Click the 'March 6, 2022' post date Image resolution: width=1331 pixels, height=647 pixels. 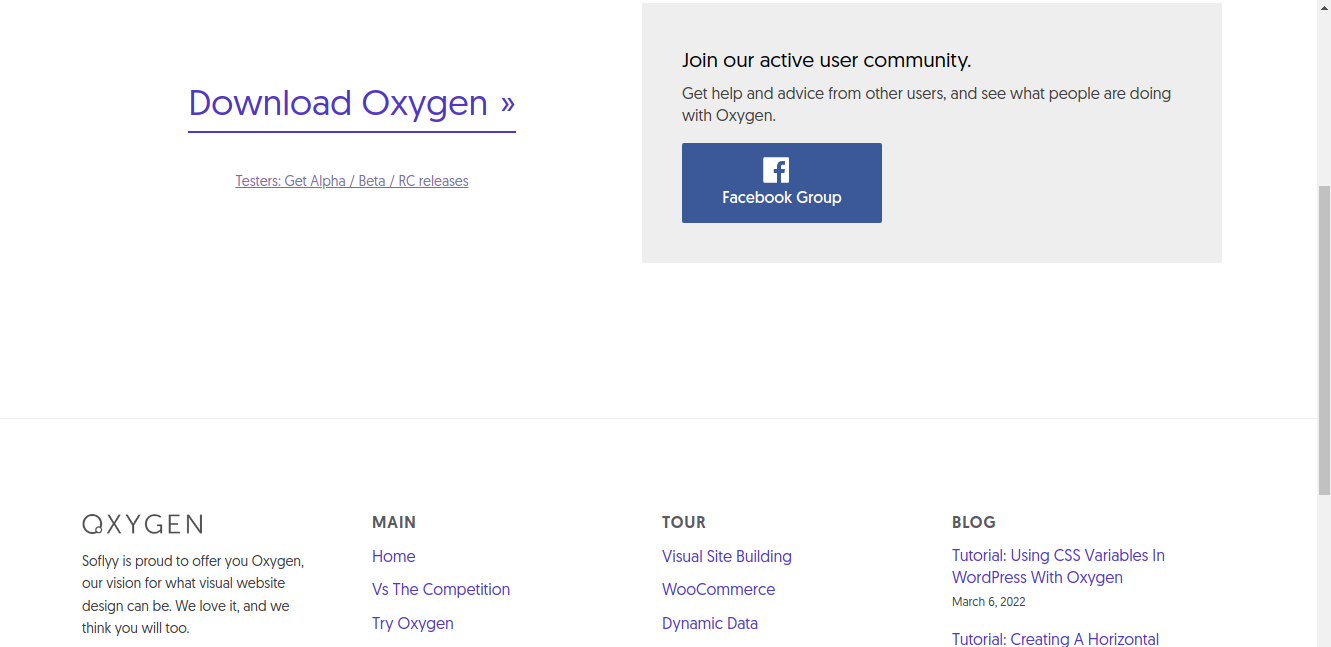coord(989,602)
